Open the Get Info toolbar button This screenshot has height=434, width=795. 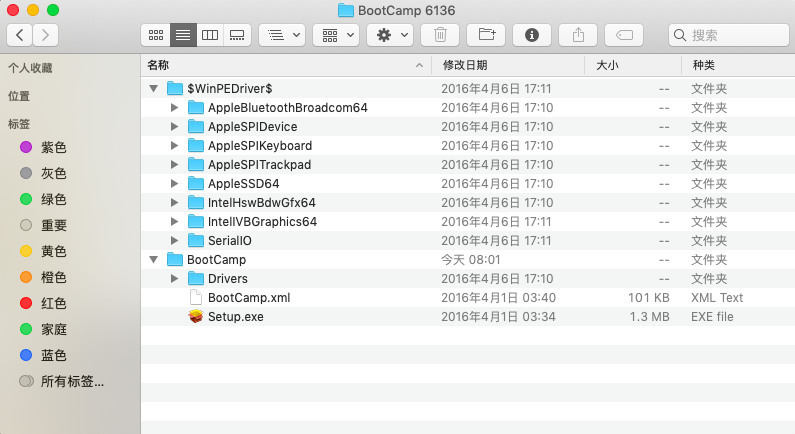pos(532,35)
